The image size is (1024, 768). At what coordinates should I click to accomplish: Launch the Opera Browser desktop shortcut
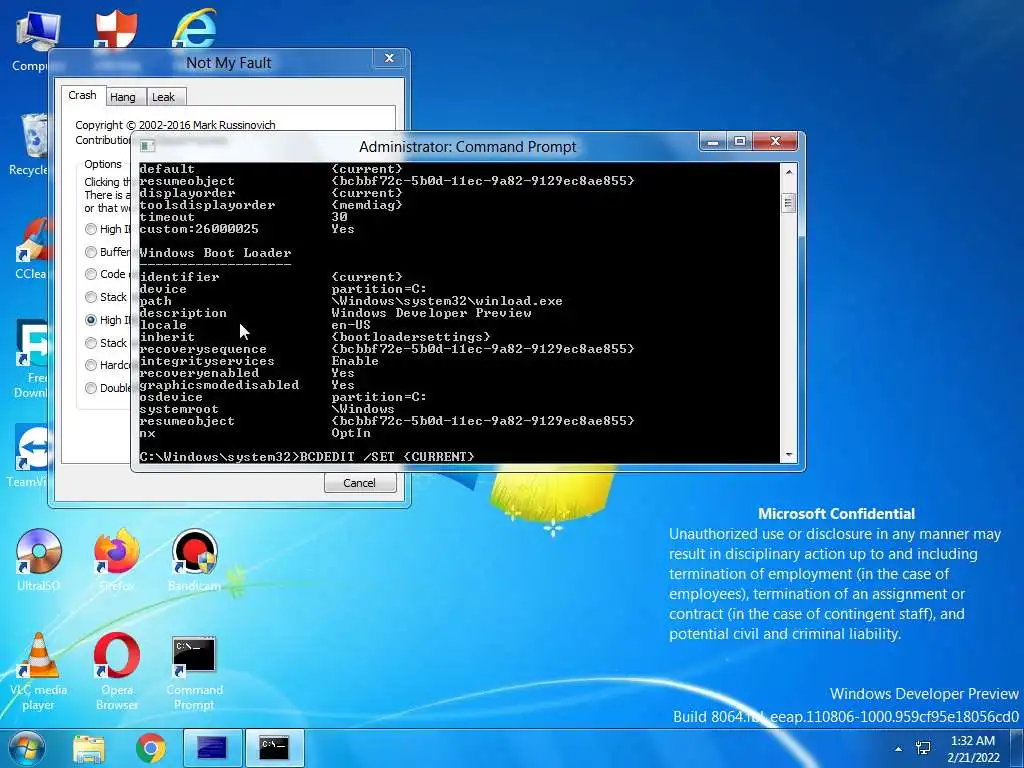[x=117, y=671]
